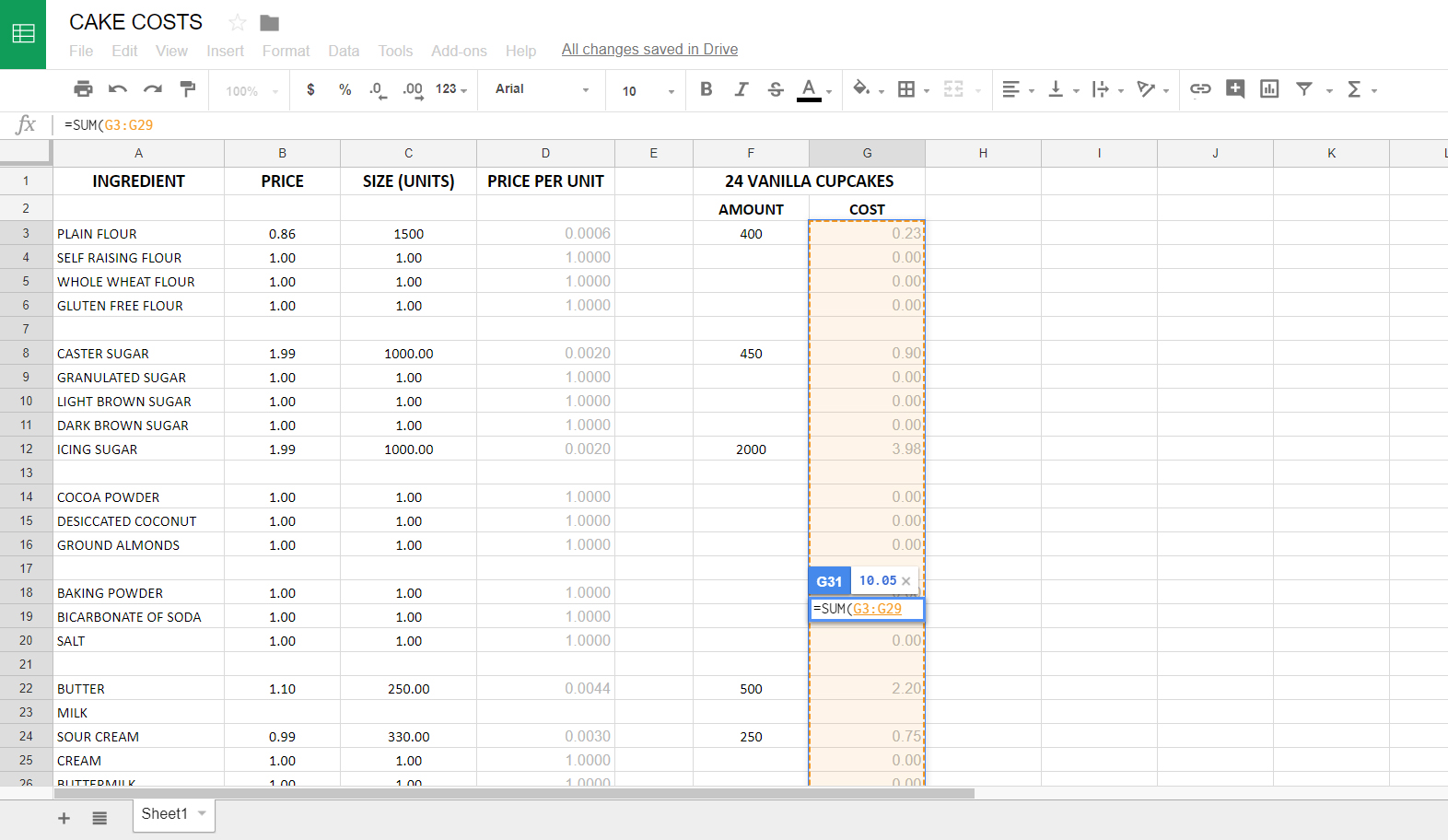Open the all sheets list
This screenshot has height=840, width=1448.
tap(99, 818)
